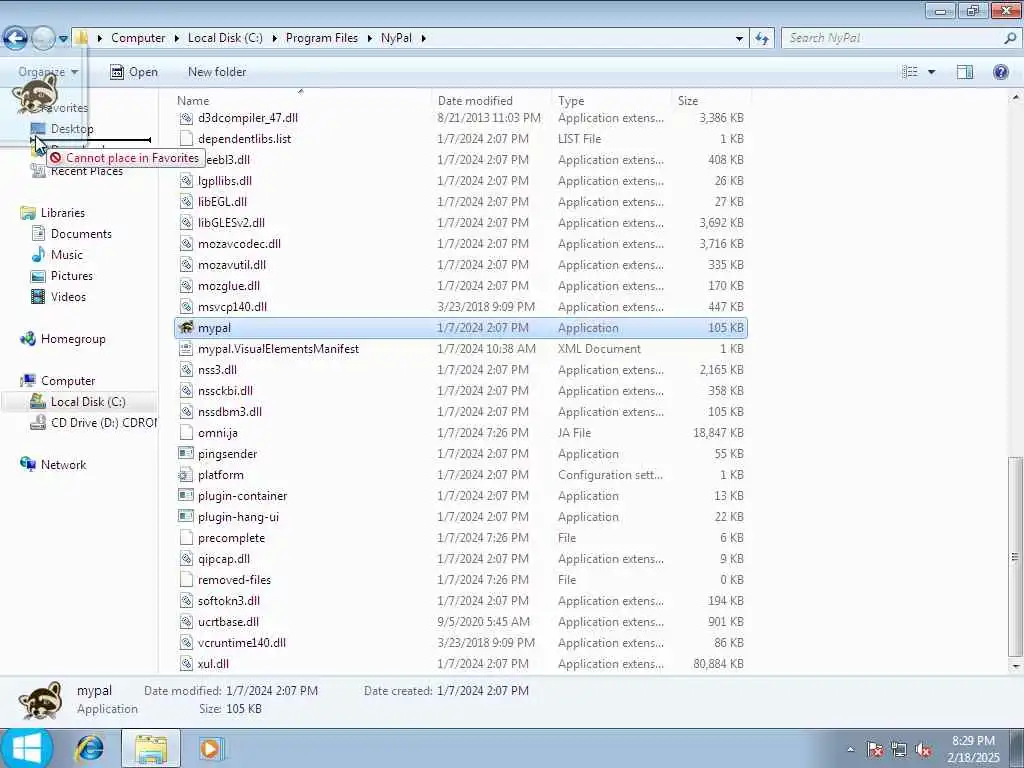Click Local Disk (C:) breadcrumb
Image resolution: width=1024 pixels, height=768 pixels.
[x=225, y=38]
